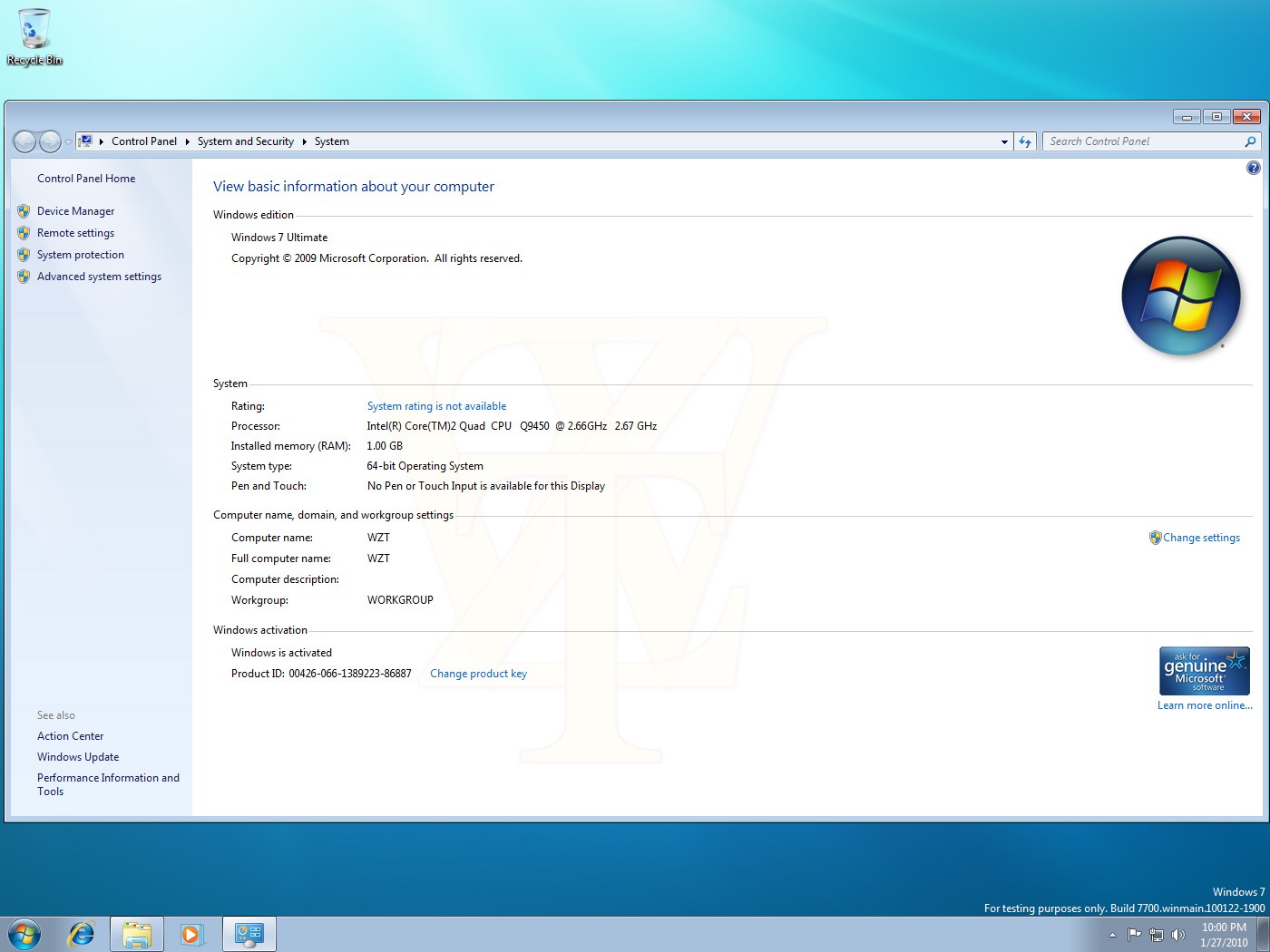Close the System window
The width and height of the screenshot is (1270, 952).
tap(1247, 116)
